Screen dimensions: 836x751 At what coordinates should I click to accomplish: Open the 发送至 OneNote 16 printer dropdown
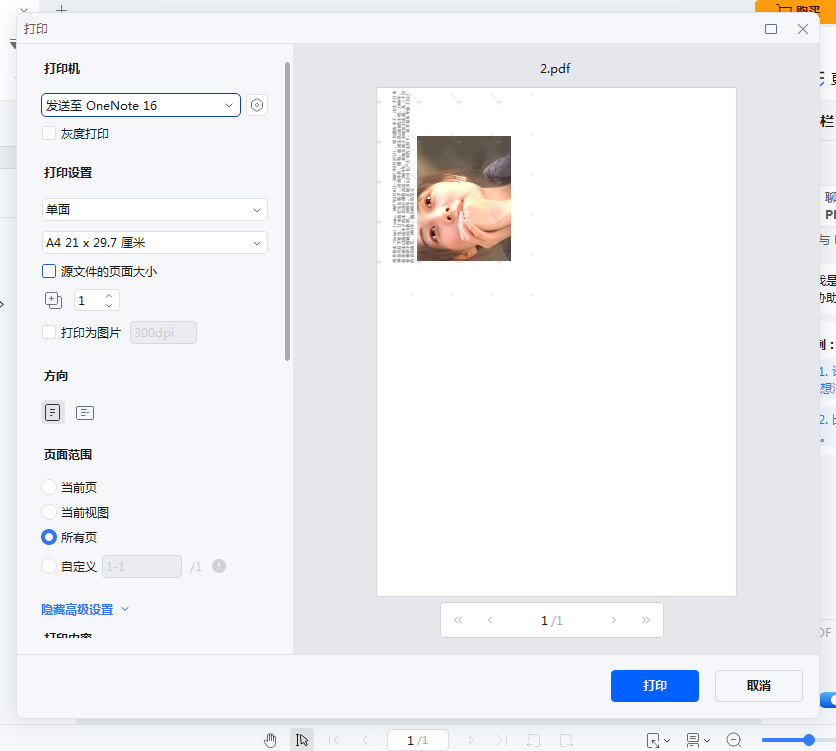tap(140, 105)
